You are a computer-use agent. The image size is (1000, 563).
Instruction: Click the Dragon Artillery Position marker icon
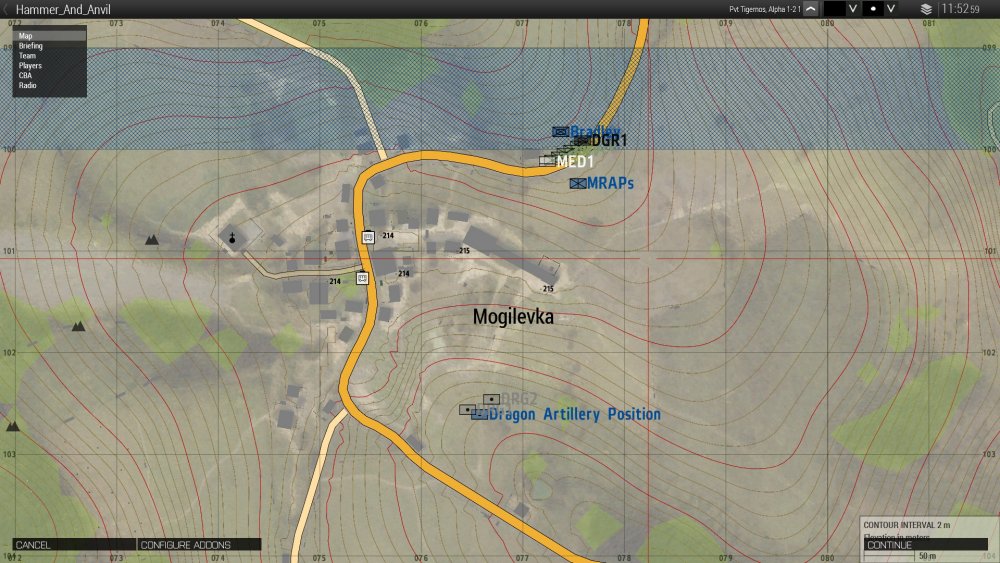click(x=479, y=414)
